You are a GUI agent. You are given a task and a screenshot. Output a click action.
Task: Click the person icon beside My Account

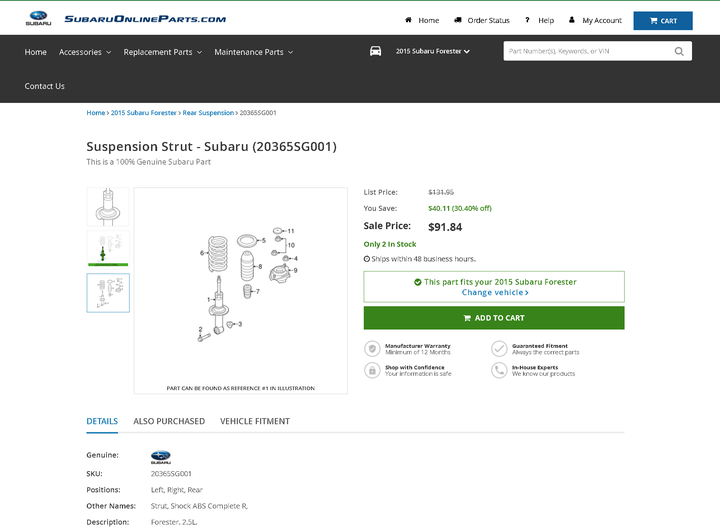(x=571, y=20)
